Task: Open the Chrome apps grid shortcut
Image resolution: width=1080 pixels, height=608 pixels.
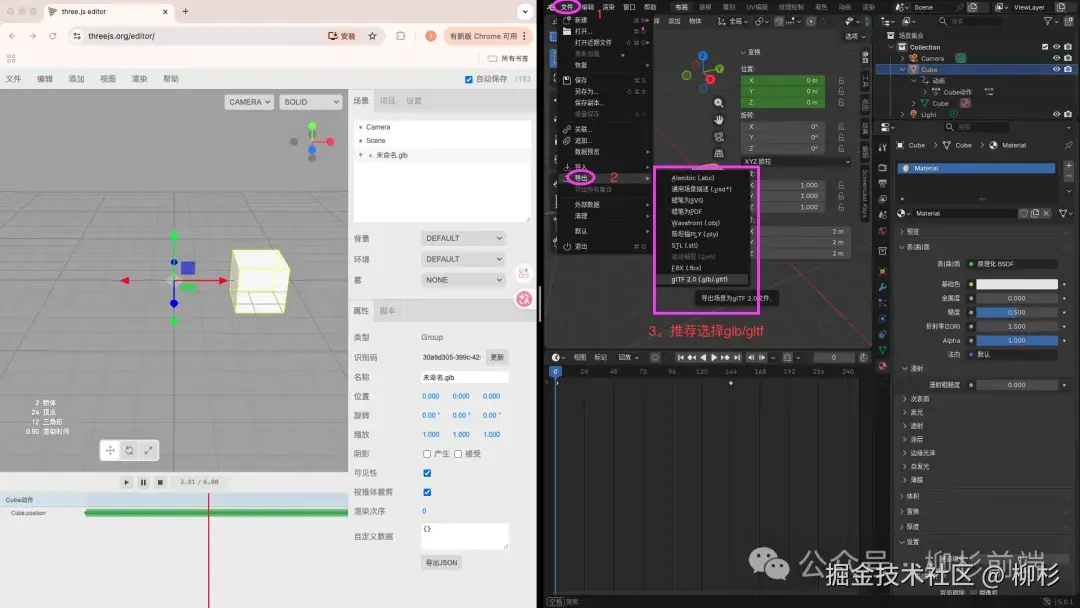Action: [x=11, y=59]
